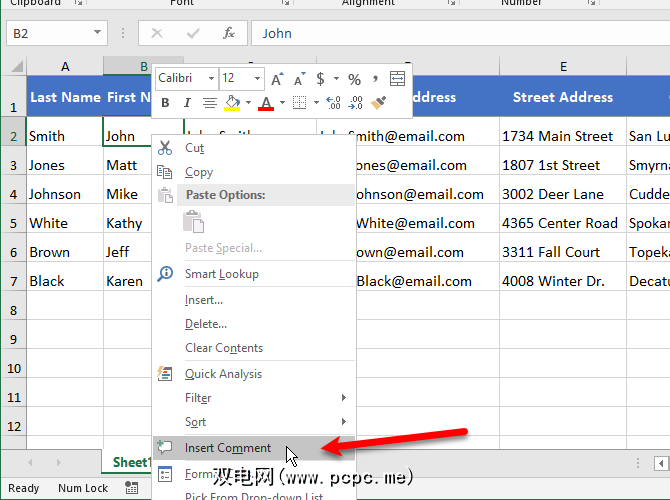
Task: Click the Format Painter brush icon
Action: coord(378,103)
